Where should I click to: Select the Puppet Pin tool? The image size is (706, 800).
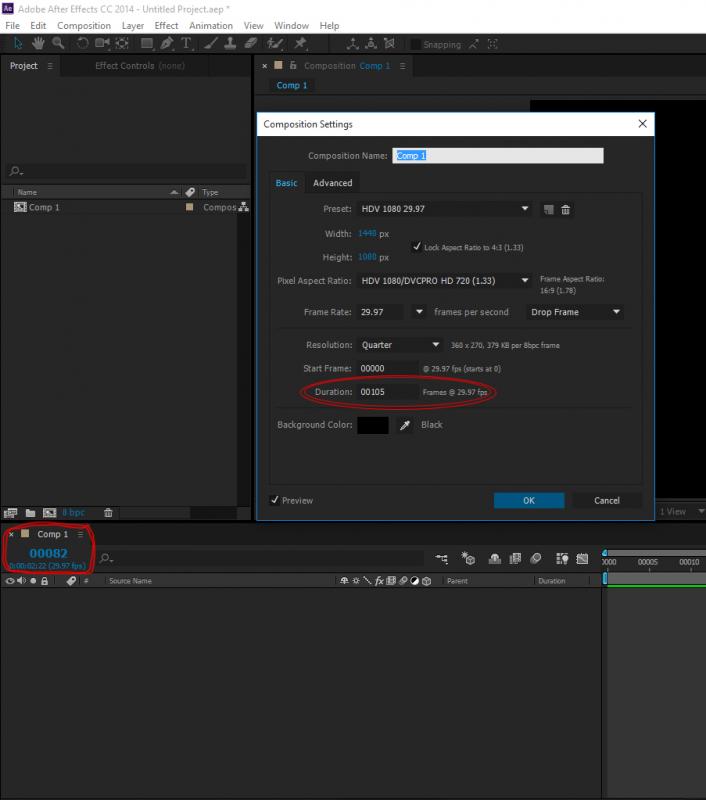click(x=299, y=44)
